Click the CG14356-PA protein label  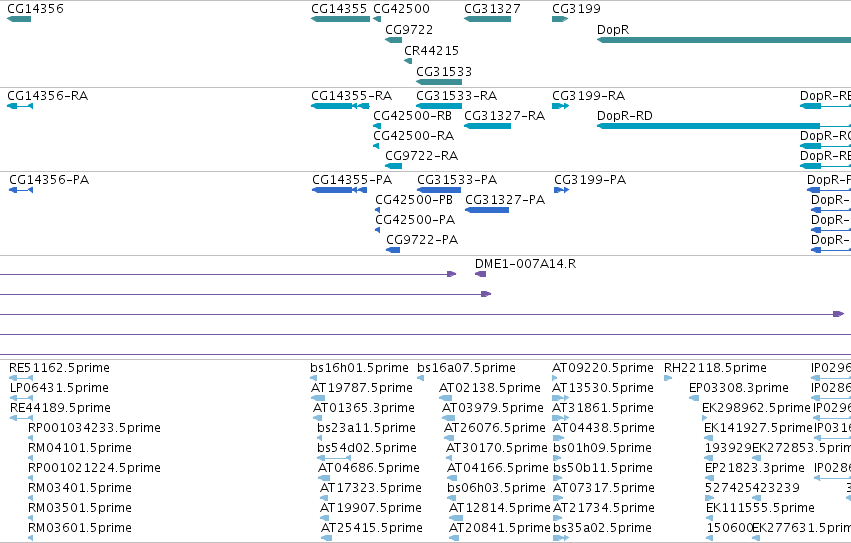pyautogui.click(x=49, y=180)
